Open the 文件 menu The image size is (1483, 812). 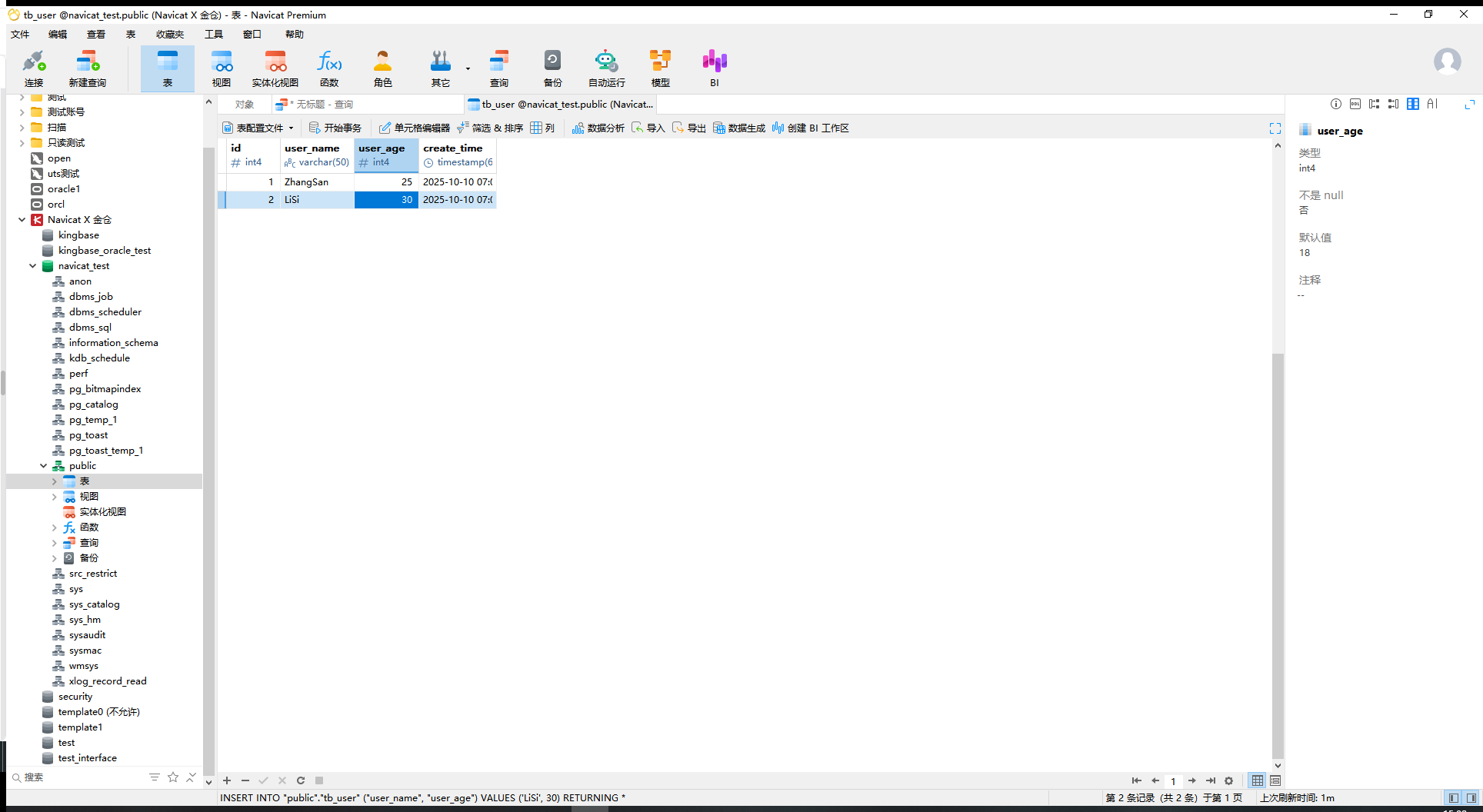[20, 35]
